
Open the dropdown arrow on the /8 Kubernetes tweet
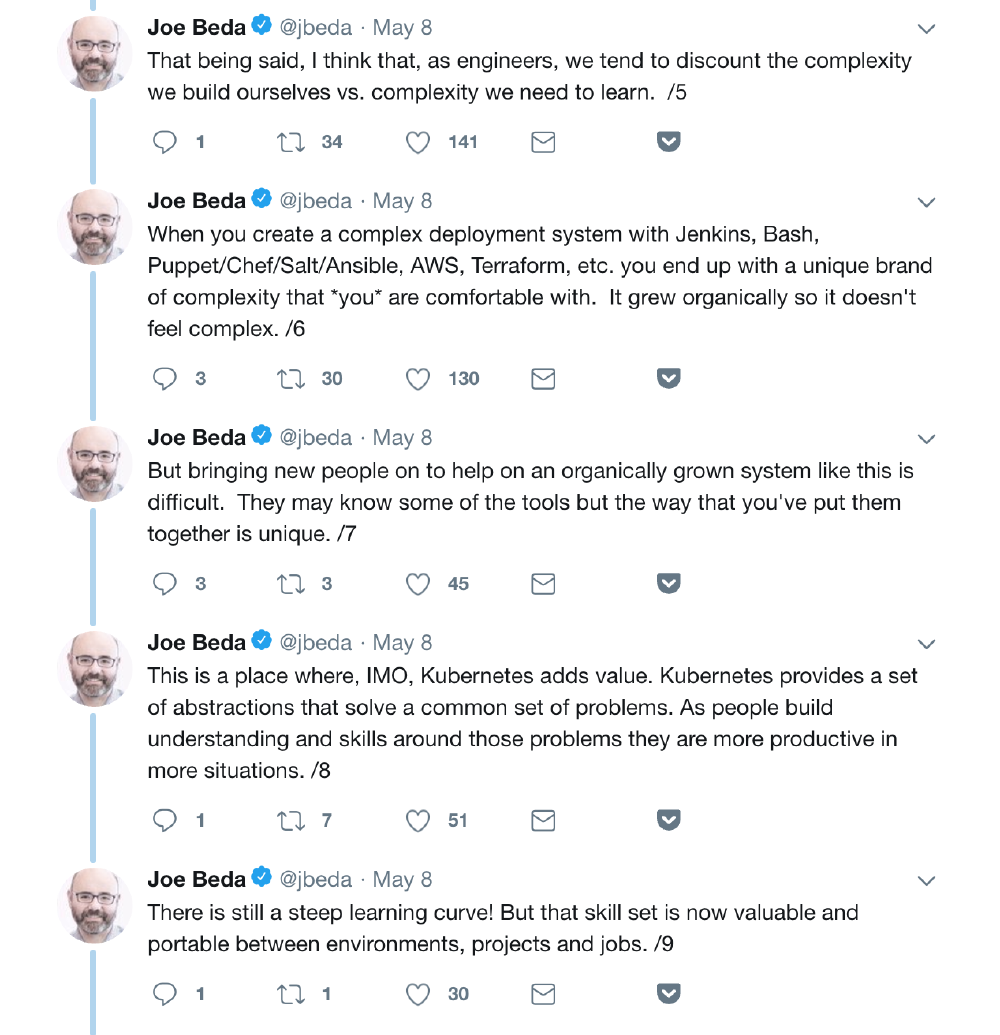(926, 644)
